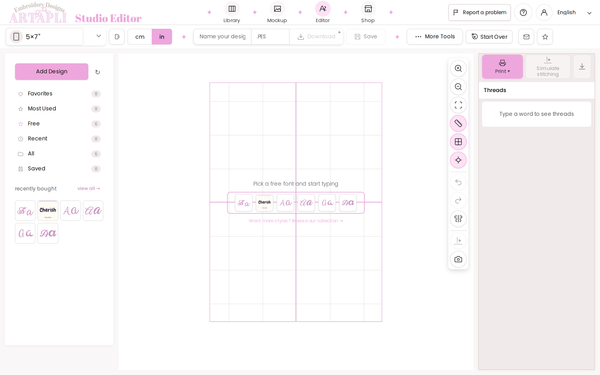
Task: Click the zoom out magnifier icon
Action: (458, 87)
